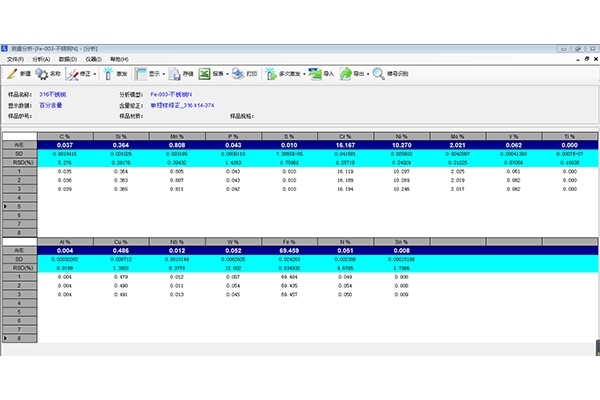Open the 仪器(I) menu
Viewport: 600px width, 400px height.
pos(91,59)
